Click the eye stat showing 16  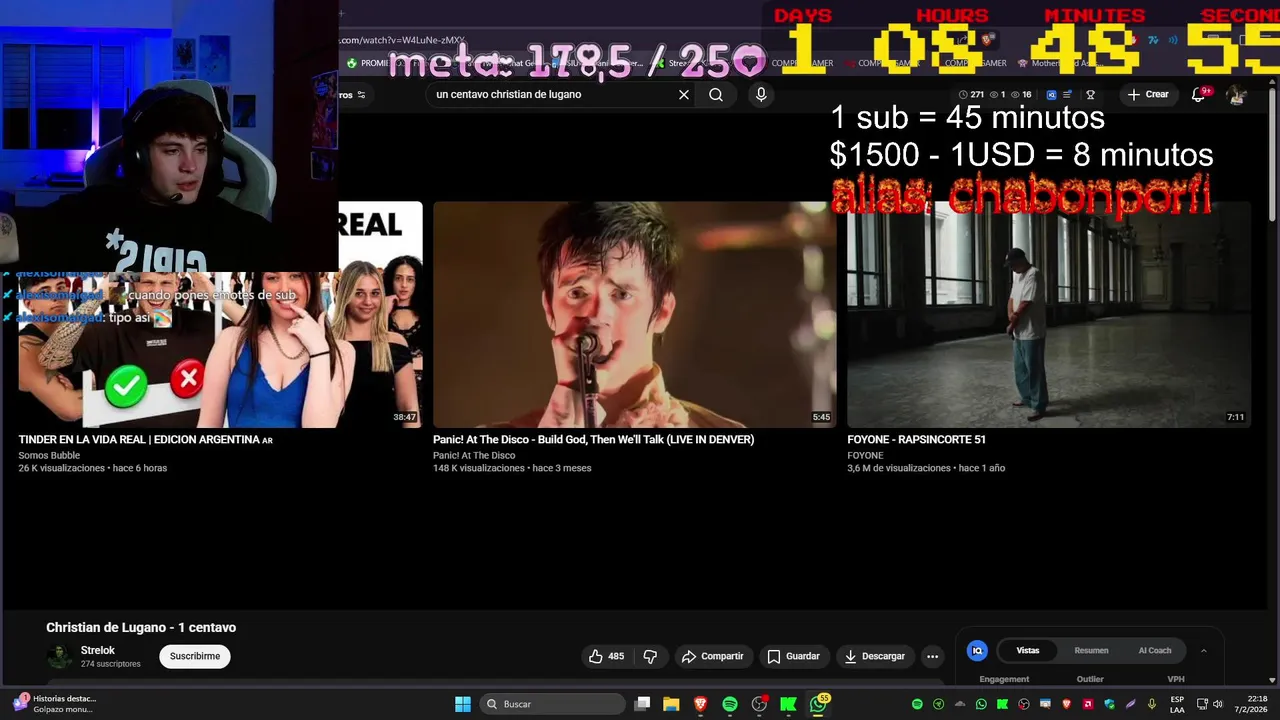(1021, 95)
